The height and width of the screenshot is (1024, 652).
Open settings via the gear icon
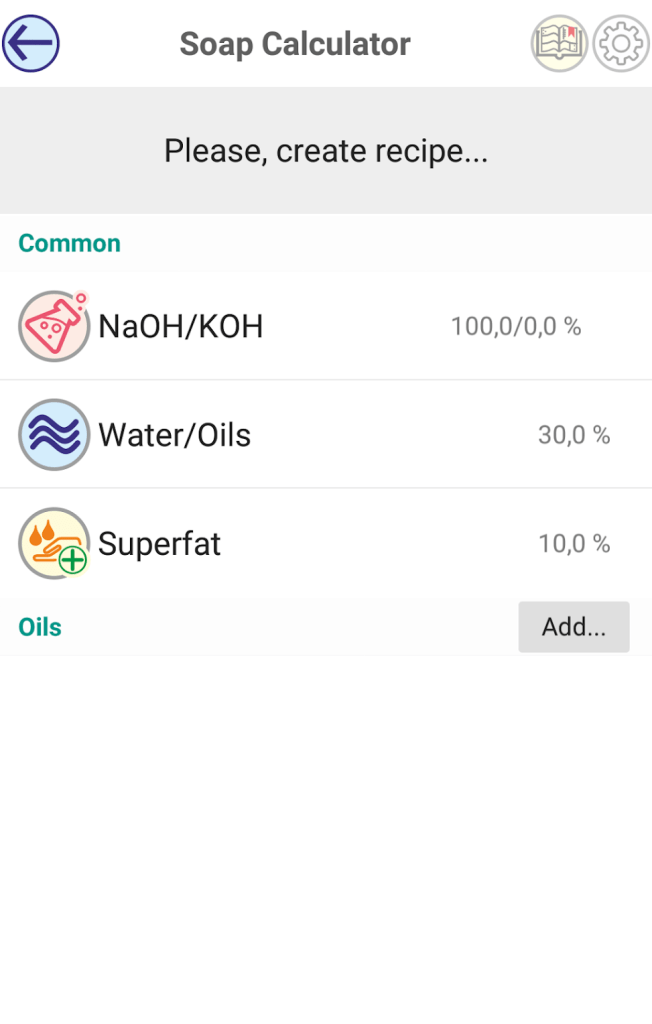click(621, 44)
